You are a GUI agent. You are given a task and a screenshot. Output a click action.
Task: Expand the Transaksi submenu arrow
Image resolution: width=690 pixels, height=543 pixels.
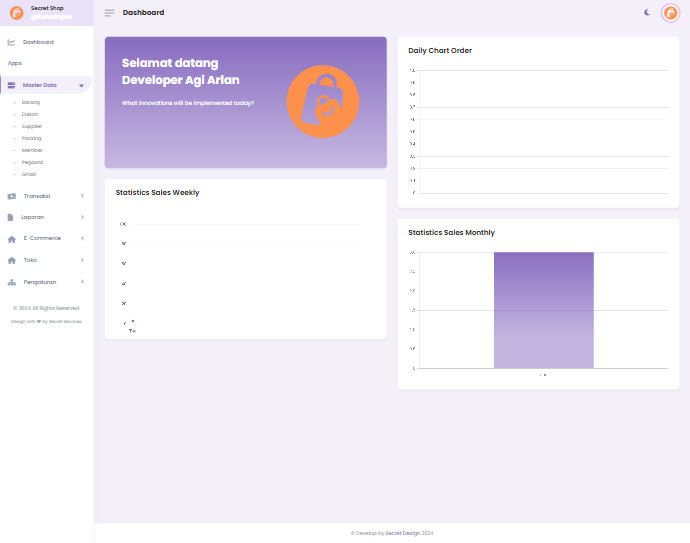82,196
